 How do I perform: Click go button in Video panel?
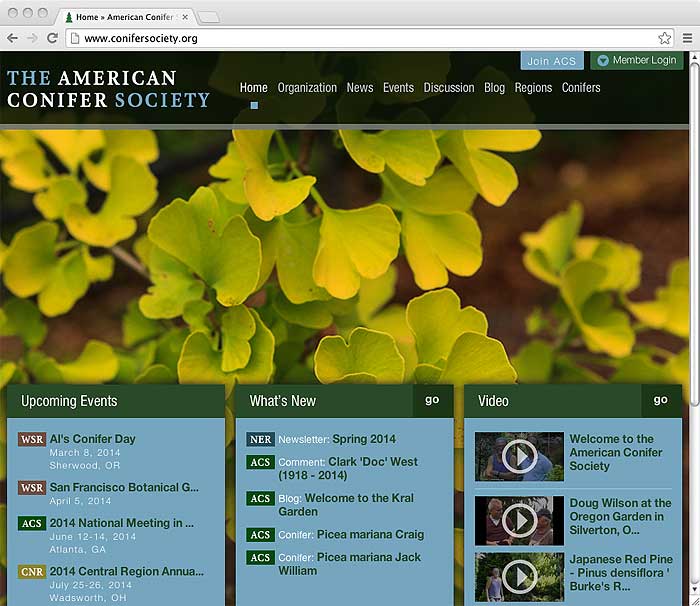(661, 400)
